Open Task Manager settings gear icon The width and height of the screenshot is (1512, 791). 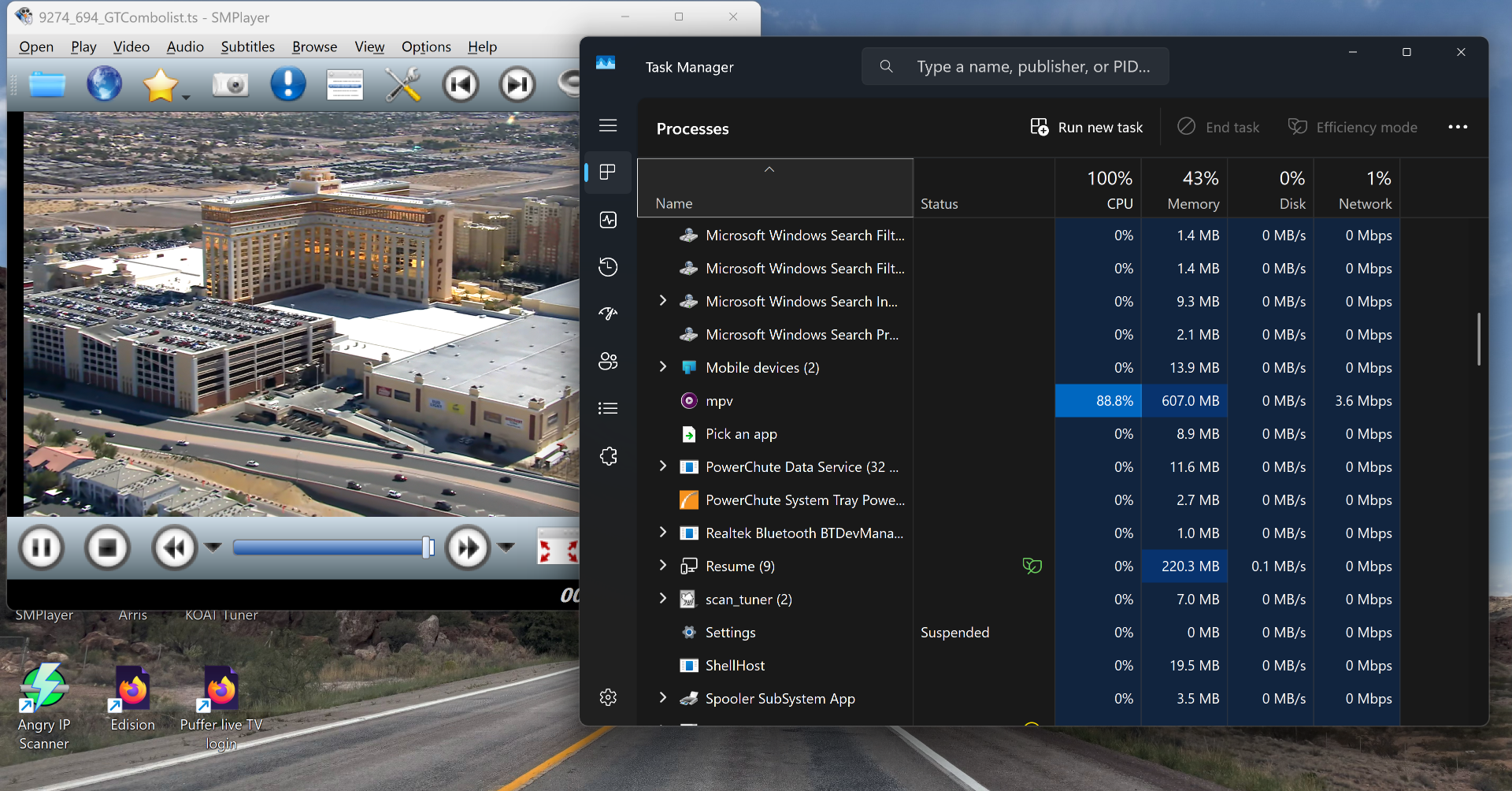point(608,697)
